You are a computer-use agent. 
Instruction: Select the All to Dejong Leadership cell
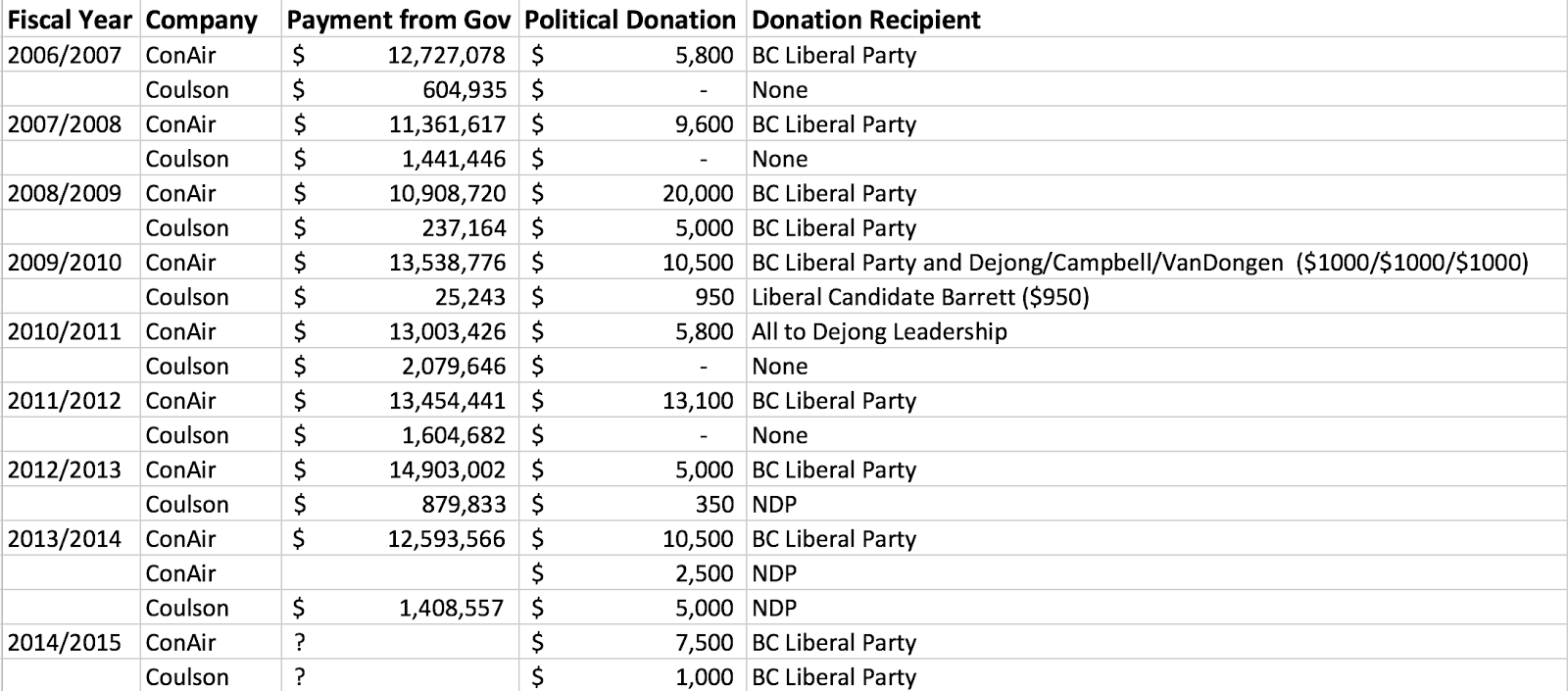879,331
